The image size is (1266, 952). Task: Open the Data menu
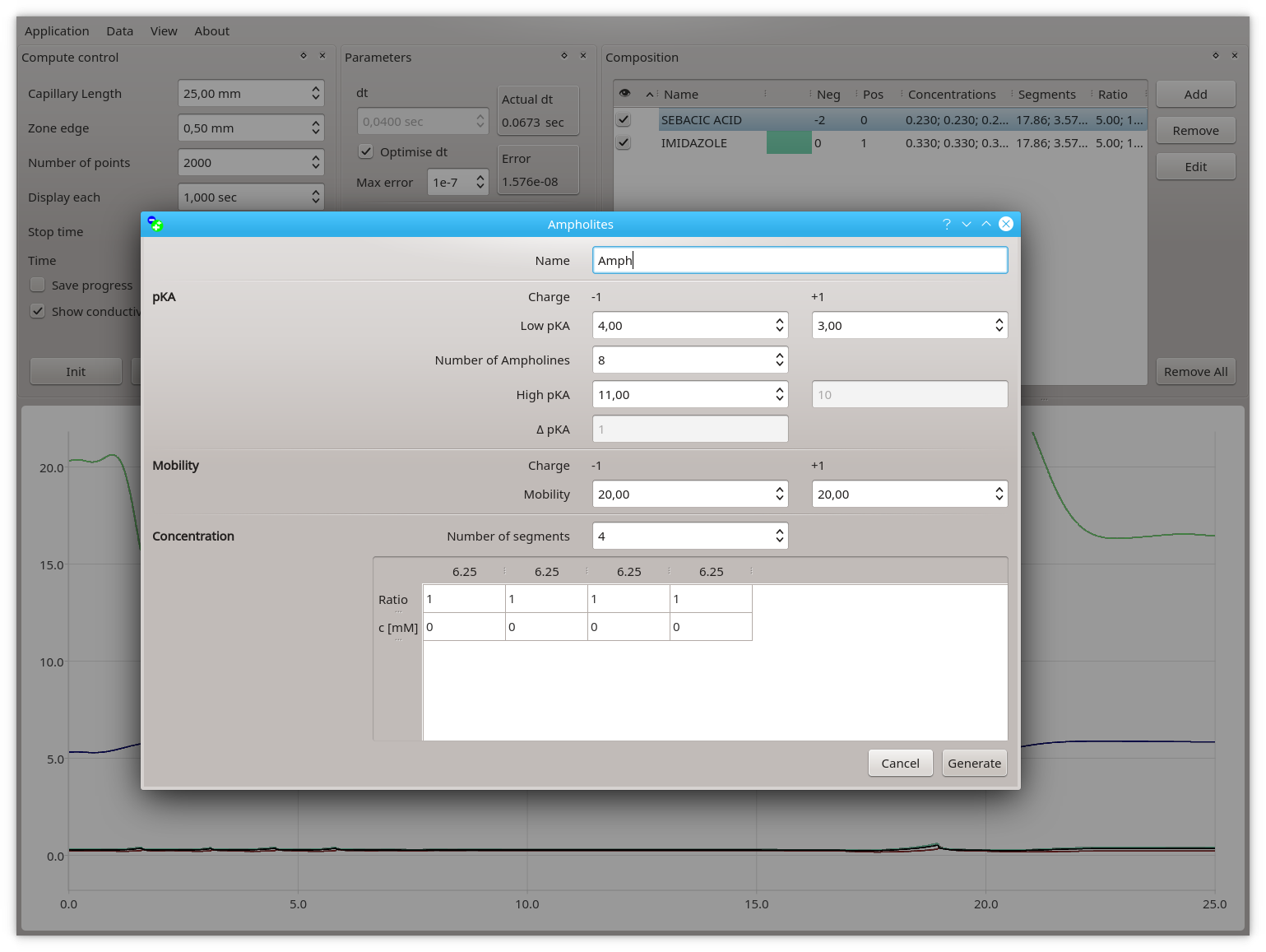(119, 30)
